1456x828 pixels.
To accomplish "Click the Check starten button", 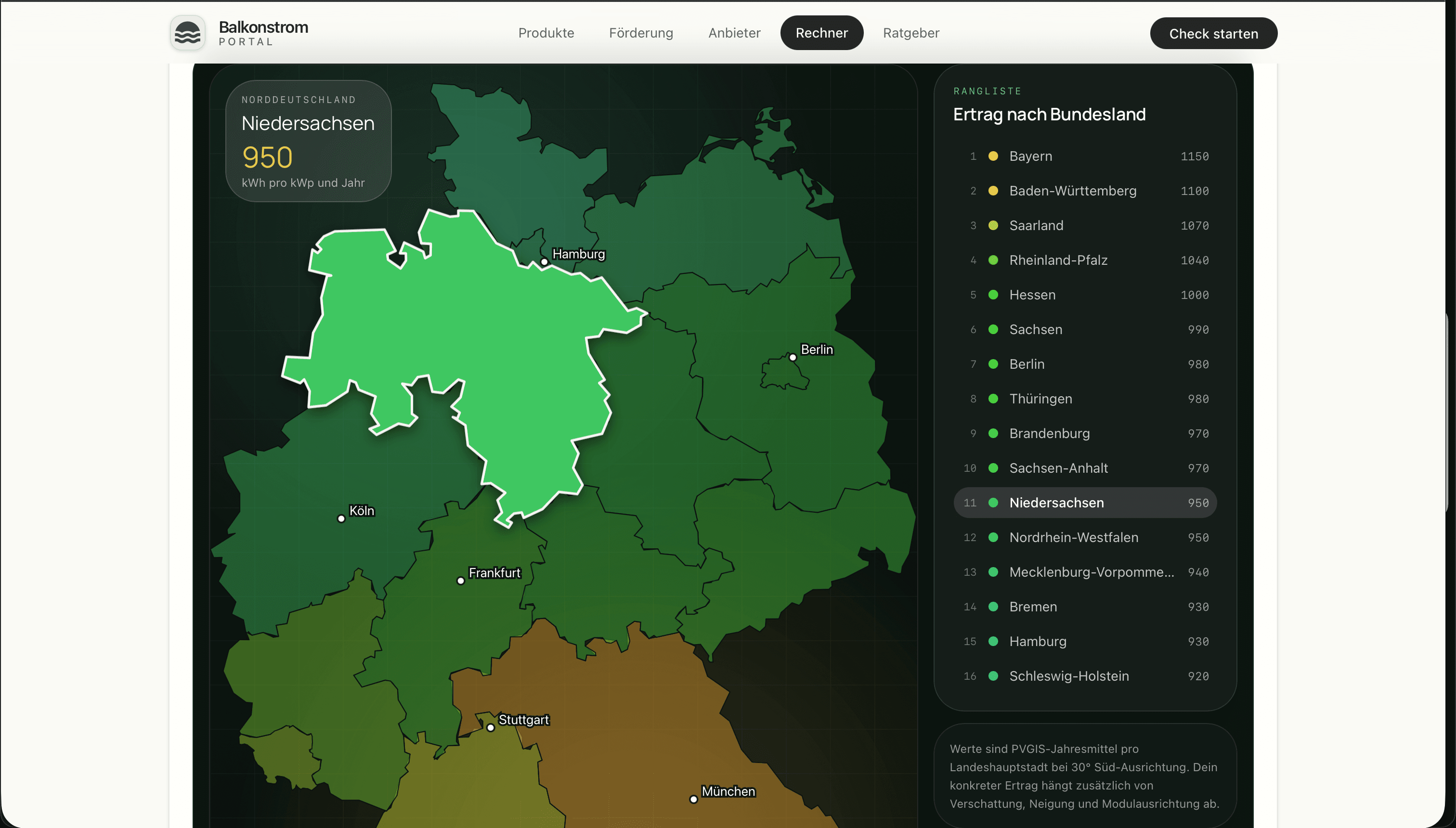I will (x=1214, y=34).
